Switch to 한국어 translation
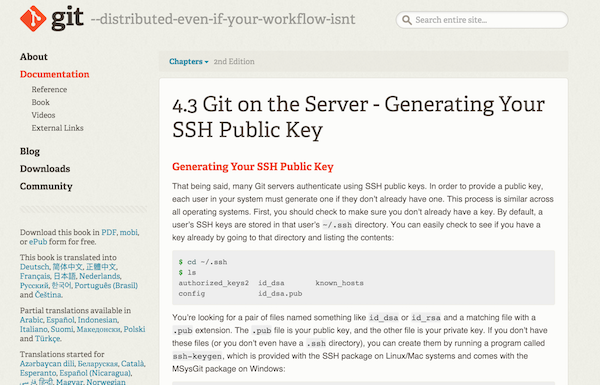This screenshot has width=600, height=385. tap(61, 285)
